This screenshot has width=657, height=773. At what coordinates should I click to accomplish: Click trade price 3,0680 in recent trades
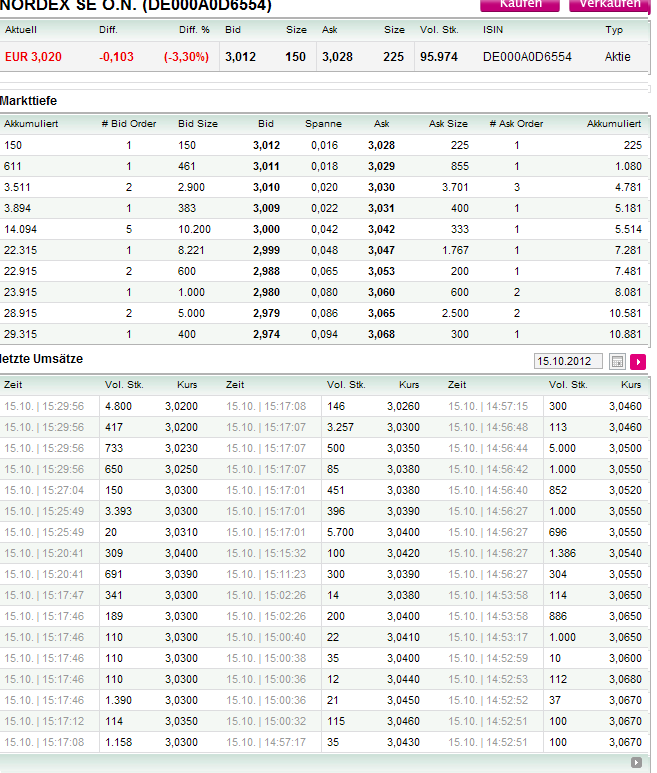pos(625,679)
